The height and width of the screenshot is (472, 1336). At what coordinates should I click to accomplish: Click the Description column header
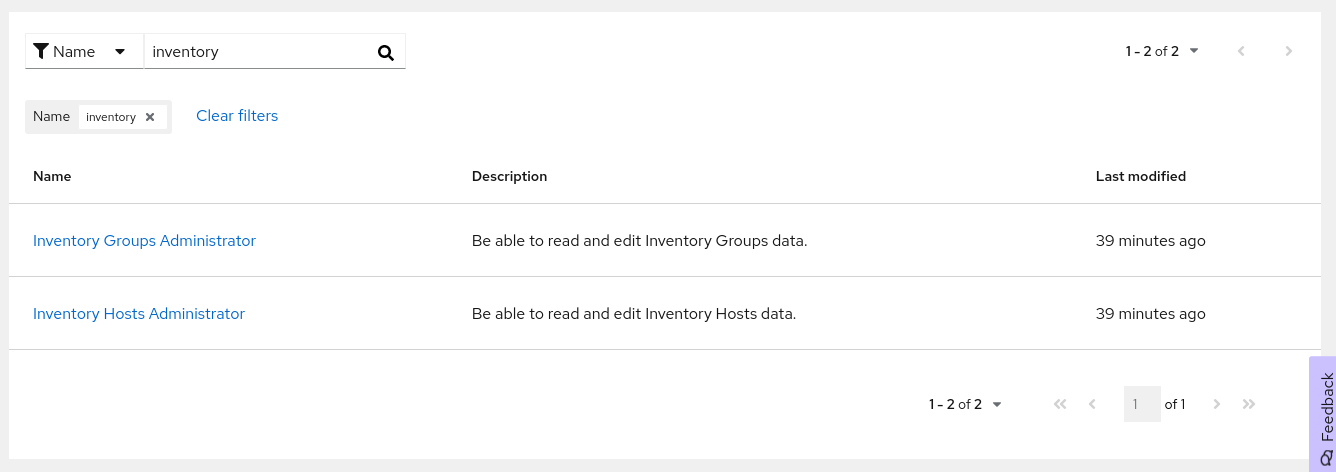tap(509, 176)
